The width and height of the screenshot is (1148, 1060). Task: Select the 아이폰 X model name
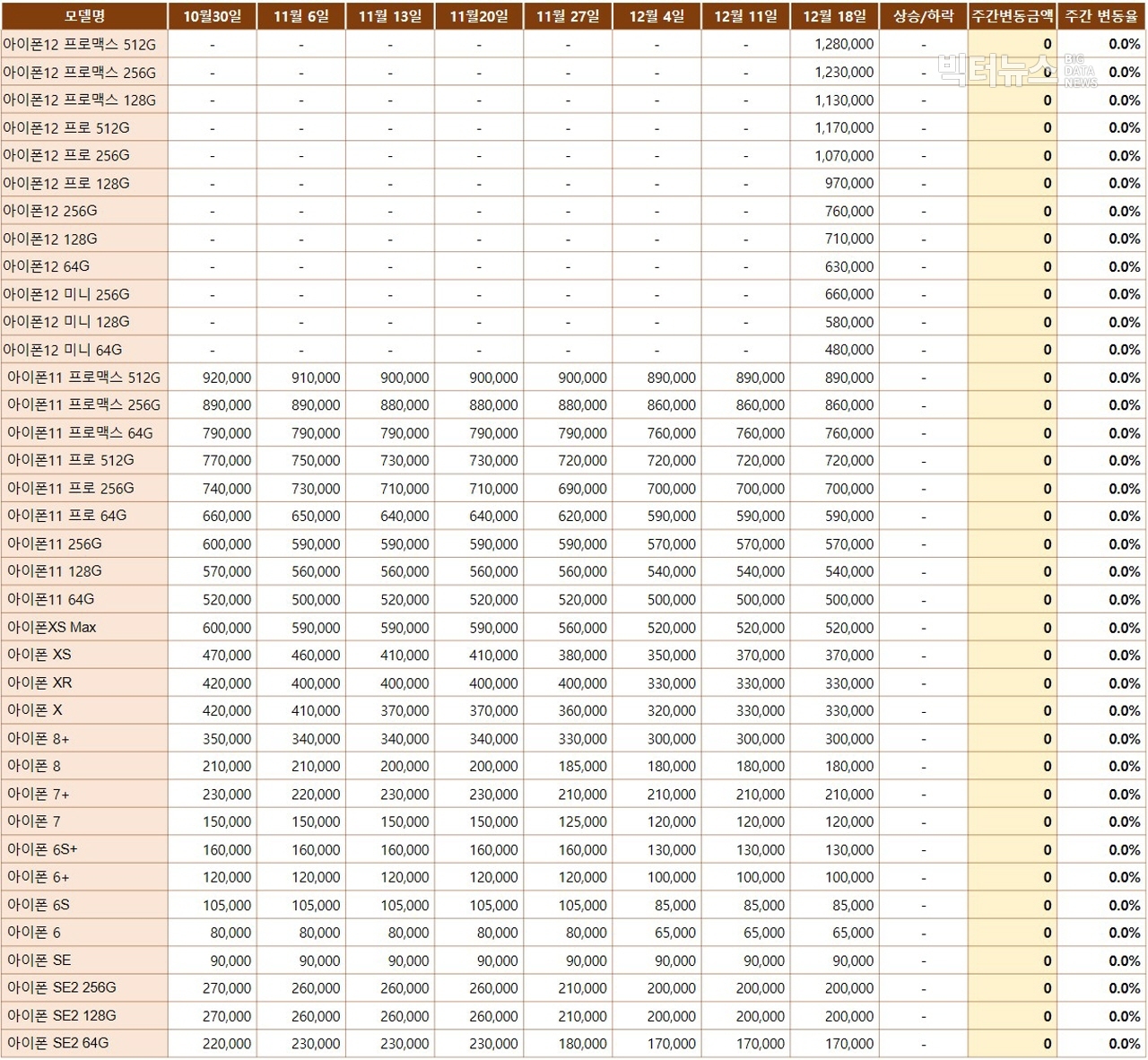click(x=35, y=710)
